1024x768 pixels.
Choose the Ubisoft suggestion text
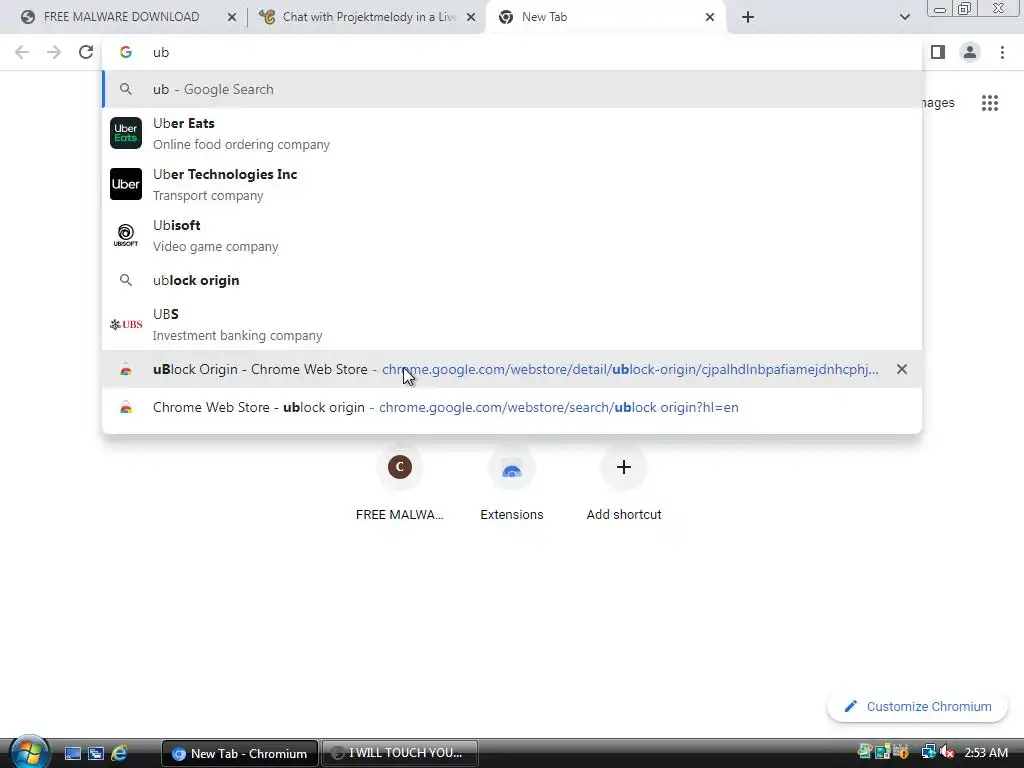[x=216, y=235]
